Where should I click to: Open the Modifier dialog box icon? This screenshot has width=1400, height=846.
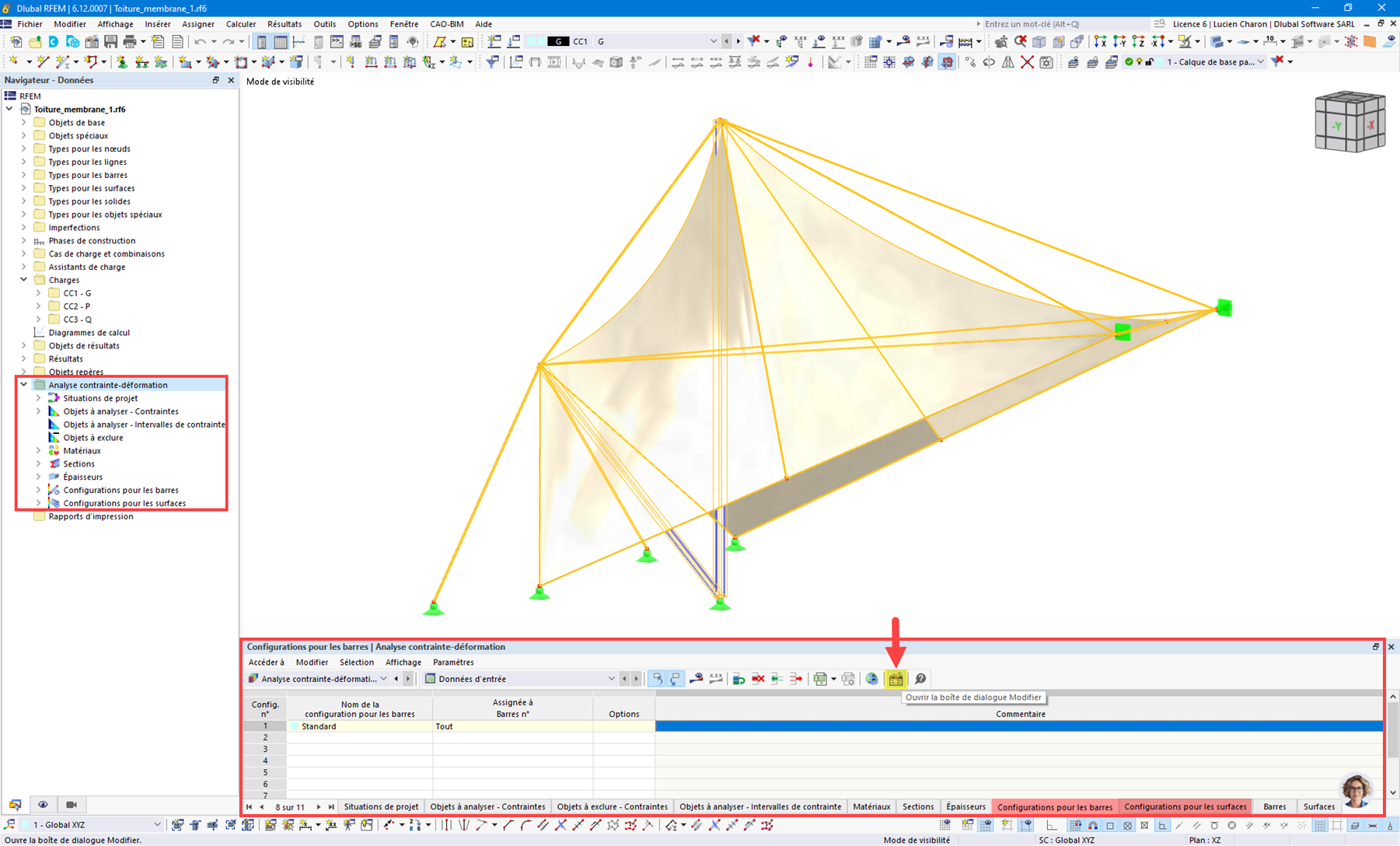click(896, 679)
